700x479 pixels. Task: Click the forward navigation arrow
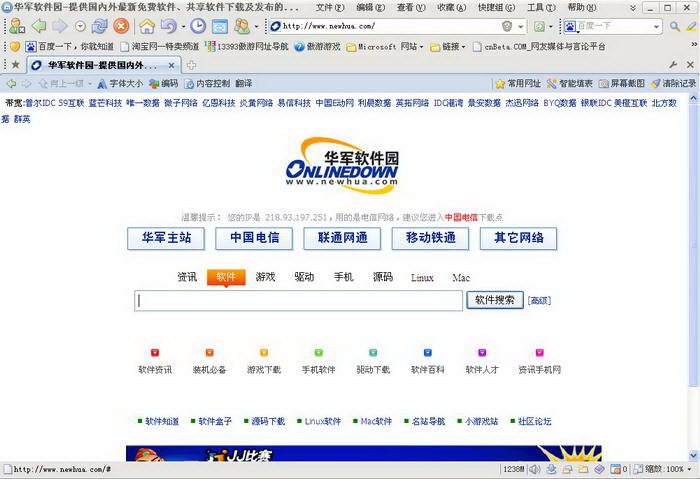click(x=59, y=26)
